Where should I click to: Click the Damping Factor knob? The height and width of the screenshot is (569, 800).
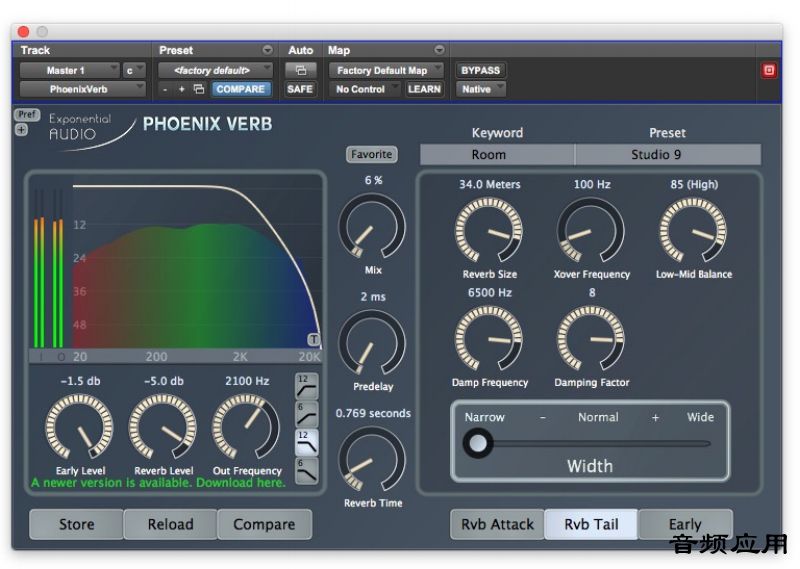coord(591,338)
